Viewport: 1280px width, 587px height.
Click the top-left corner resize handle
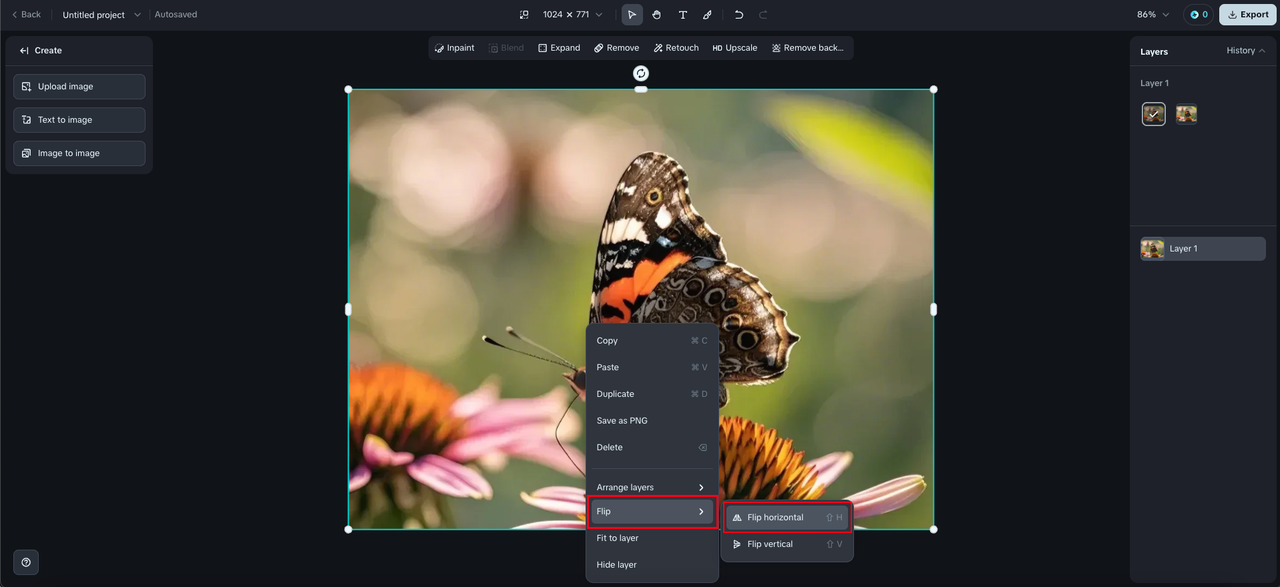348,89
